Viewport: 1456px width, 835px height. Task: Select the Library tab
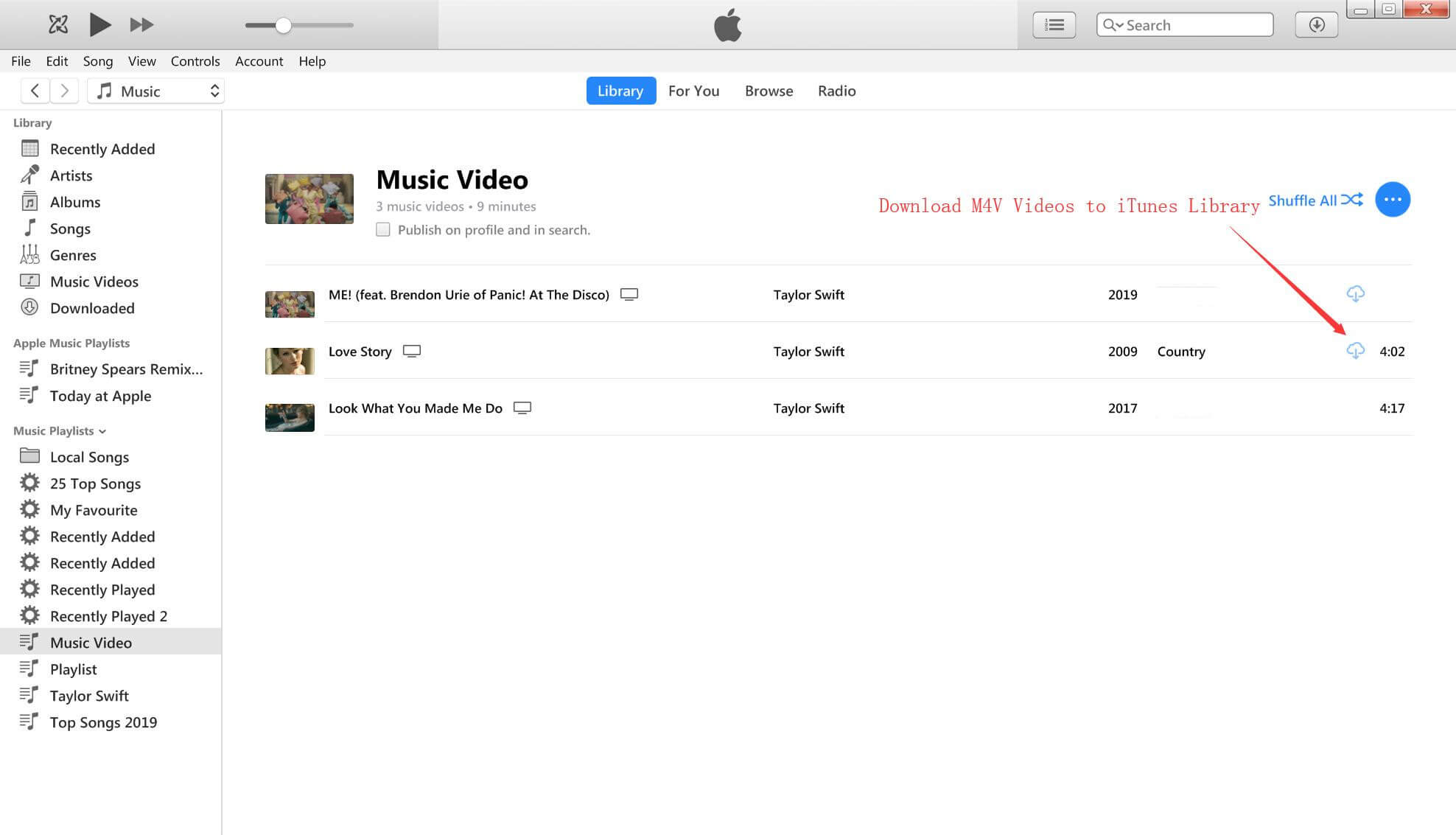click(619, 91)
